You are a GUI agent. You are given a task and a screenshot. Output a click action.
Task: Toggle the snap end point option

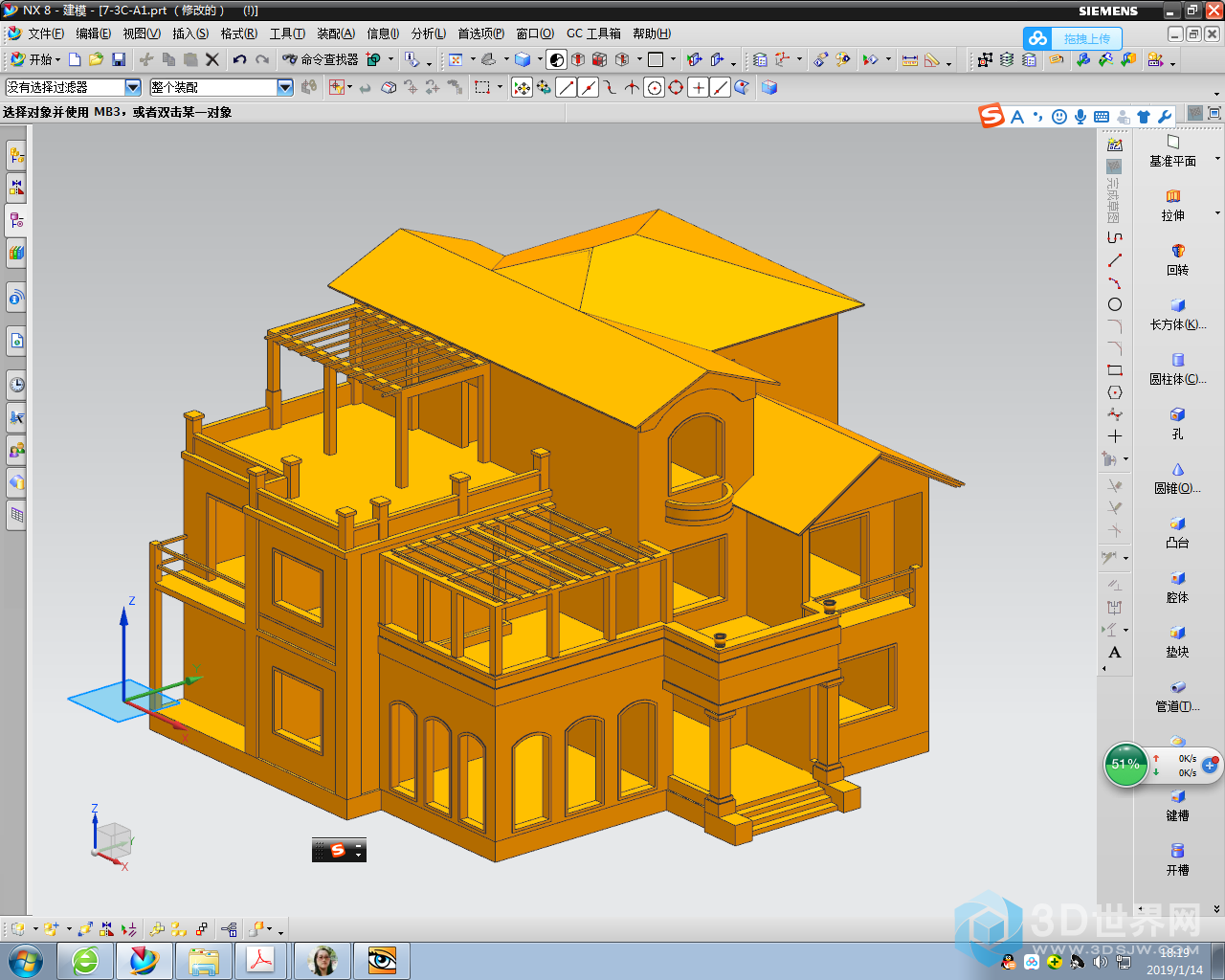click(x=566, y=87)
